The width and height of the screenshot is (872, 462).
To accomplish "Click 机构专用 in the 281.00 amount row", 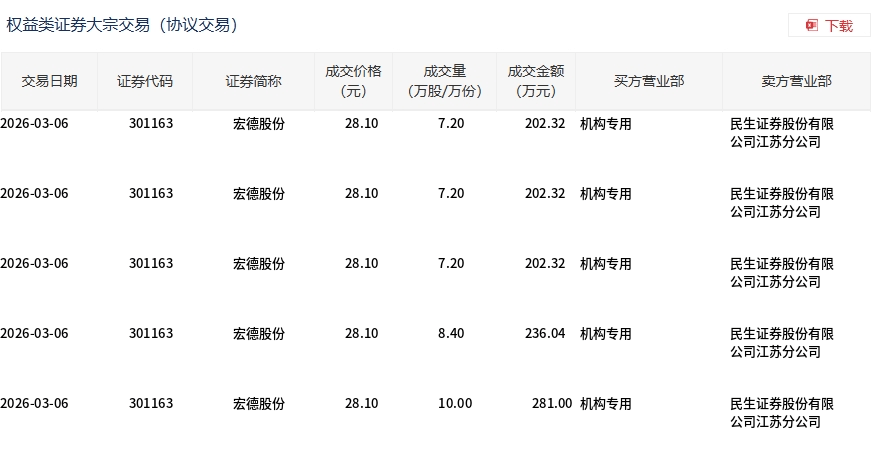I will [x=606, y=404].
